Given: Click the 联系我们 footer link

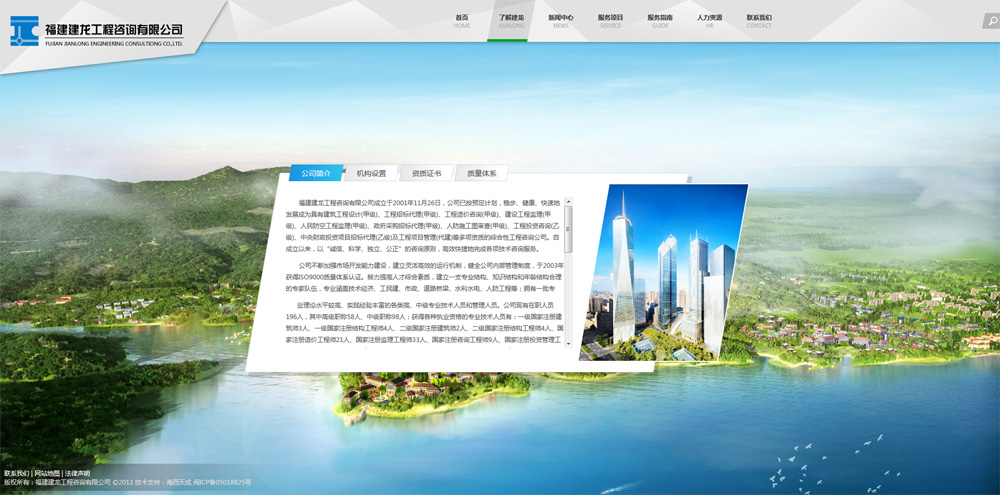Looking at the screenshot, I should [17, 473].
